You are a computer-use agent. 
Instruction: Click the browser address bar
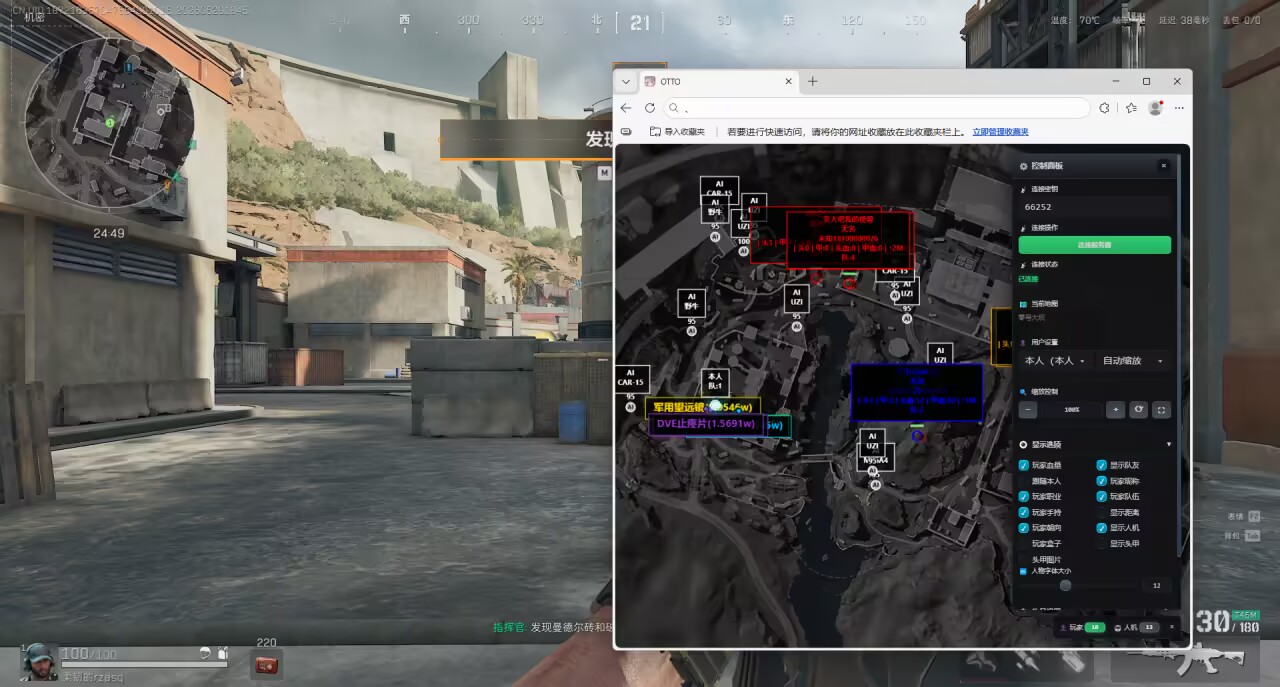(876, 108)
